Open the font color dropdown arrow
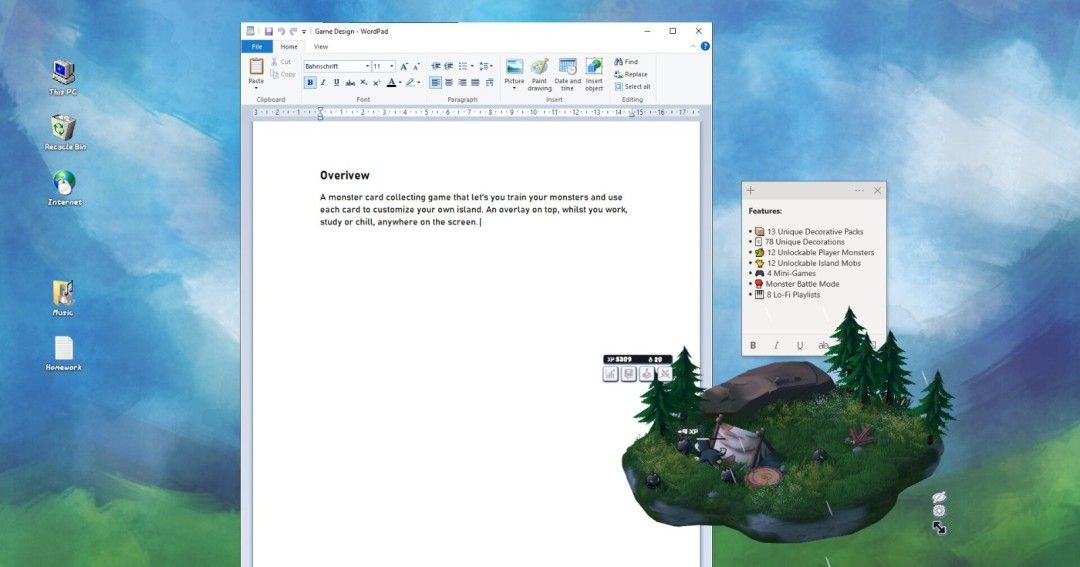The width and height of the screenshot is (1080, 567). click(400, 83)
